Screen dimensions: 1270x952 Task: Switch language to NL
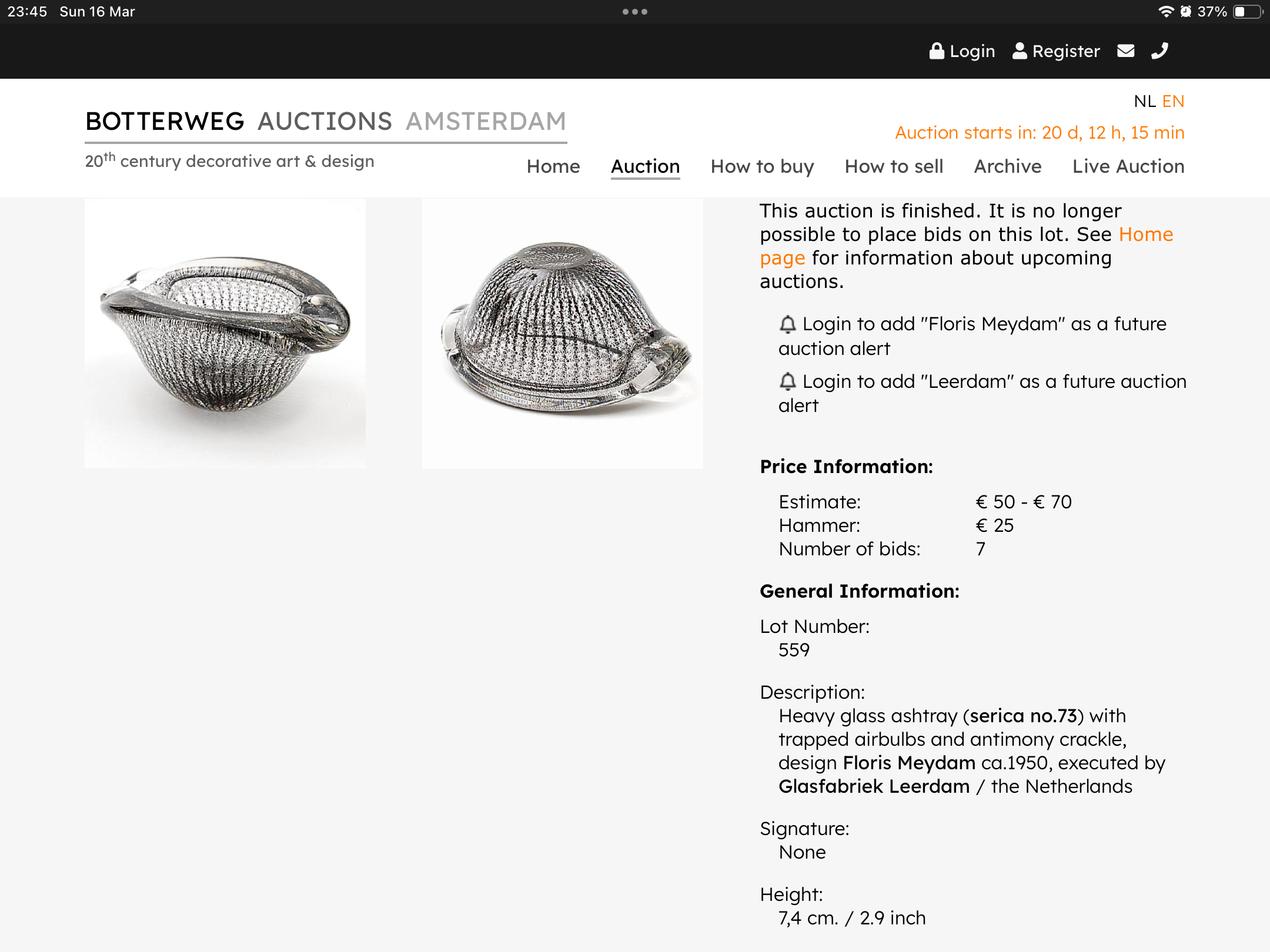(1144, 102)
